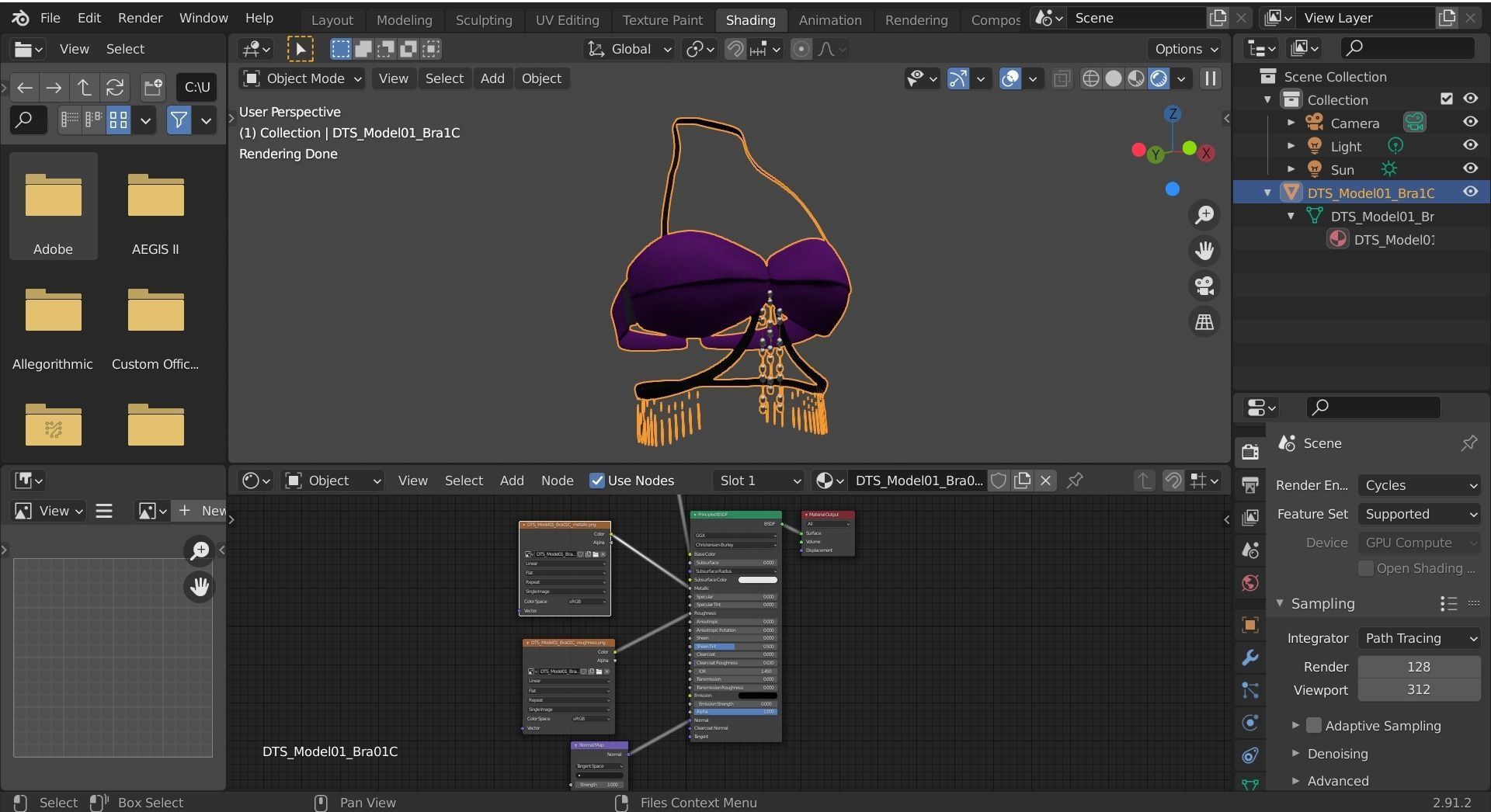
Task: Open Integrator Path Tracing dropdown
Action: click(x=1420, y=638)
